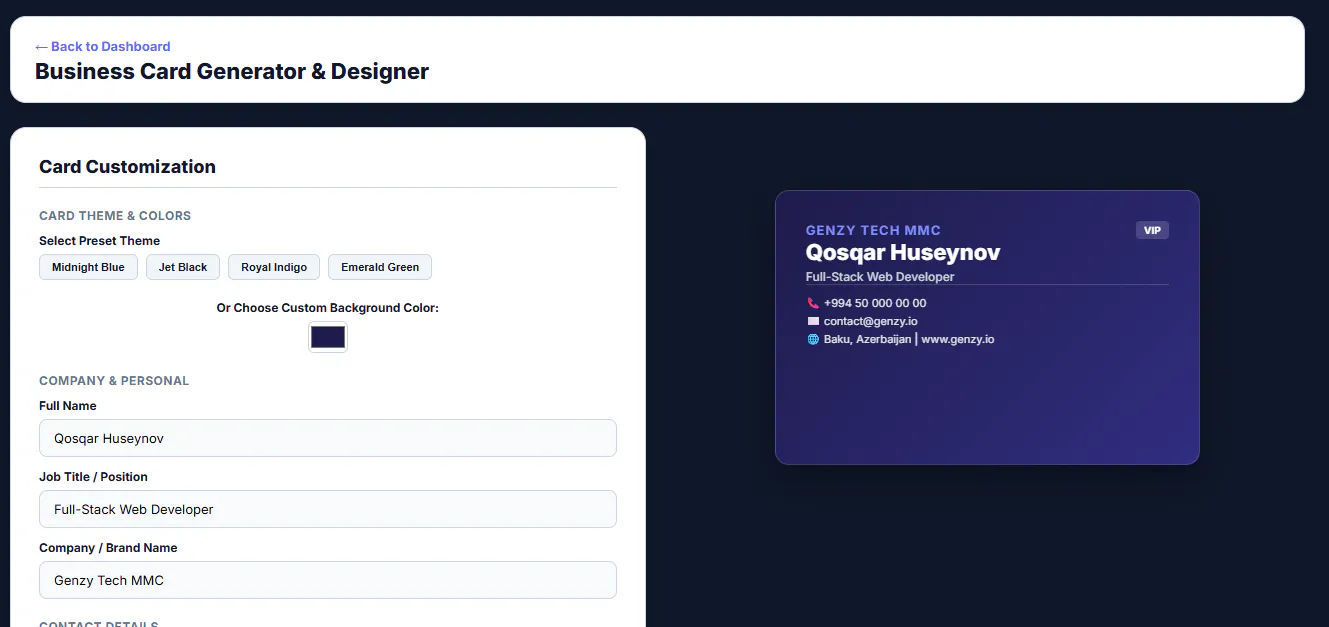Click the name Qosqar Huseynov on the card
Screen dimensions: 1329x627
pyautogui.click(x=903, y=253)
